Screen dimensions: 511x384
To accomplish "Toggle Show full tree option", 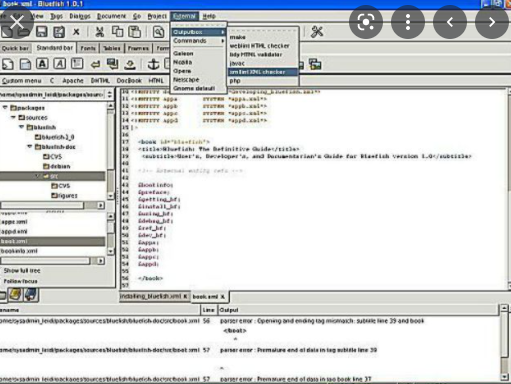I will (x=22, y=271).
